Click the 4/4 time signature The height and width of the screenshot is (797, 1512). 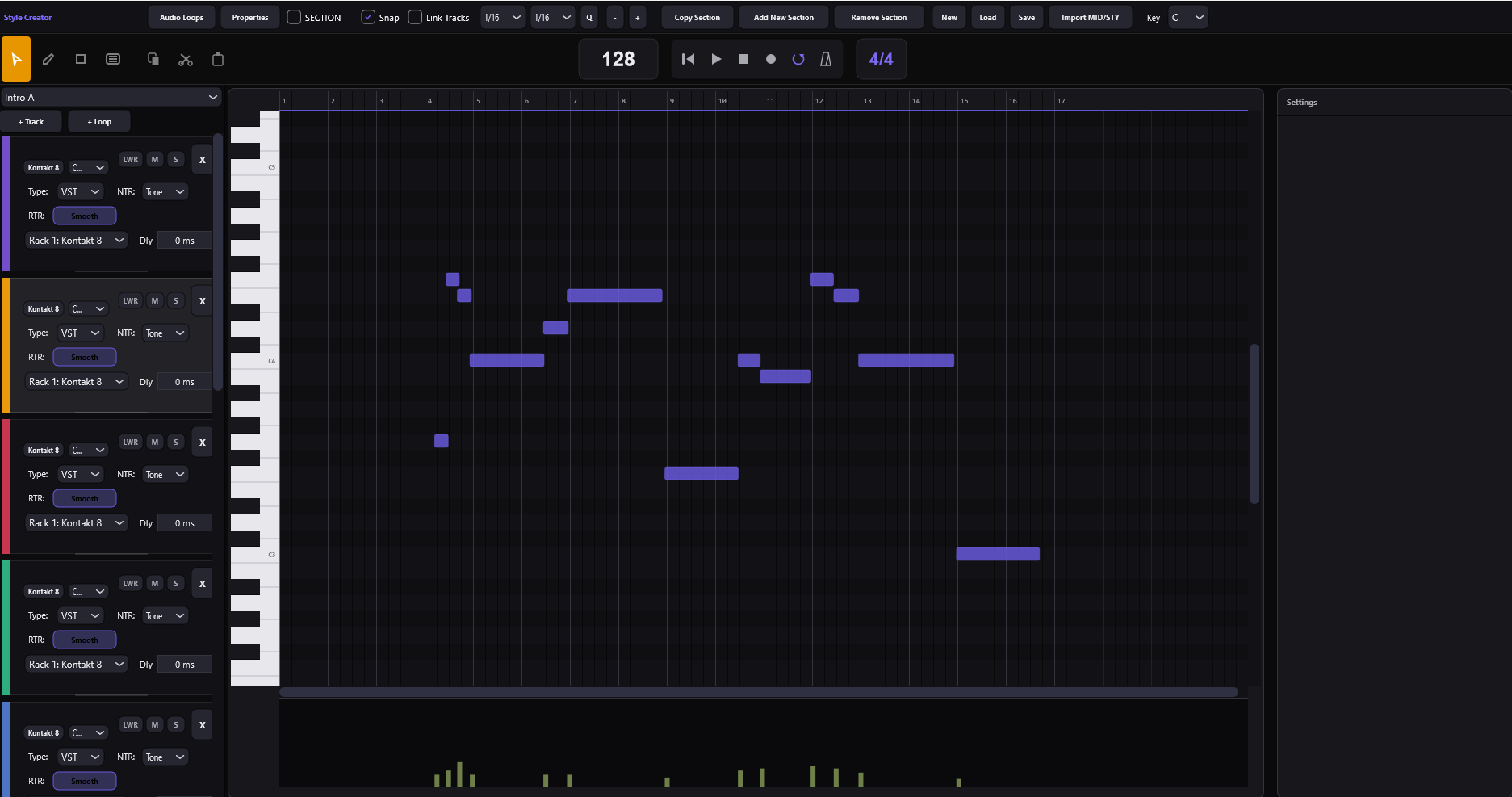click(881, 59)
